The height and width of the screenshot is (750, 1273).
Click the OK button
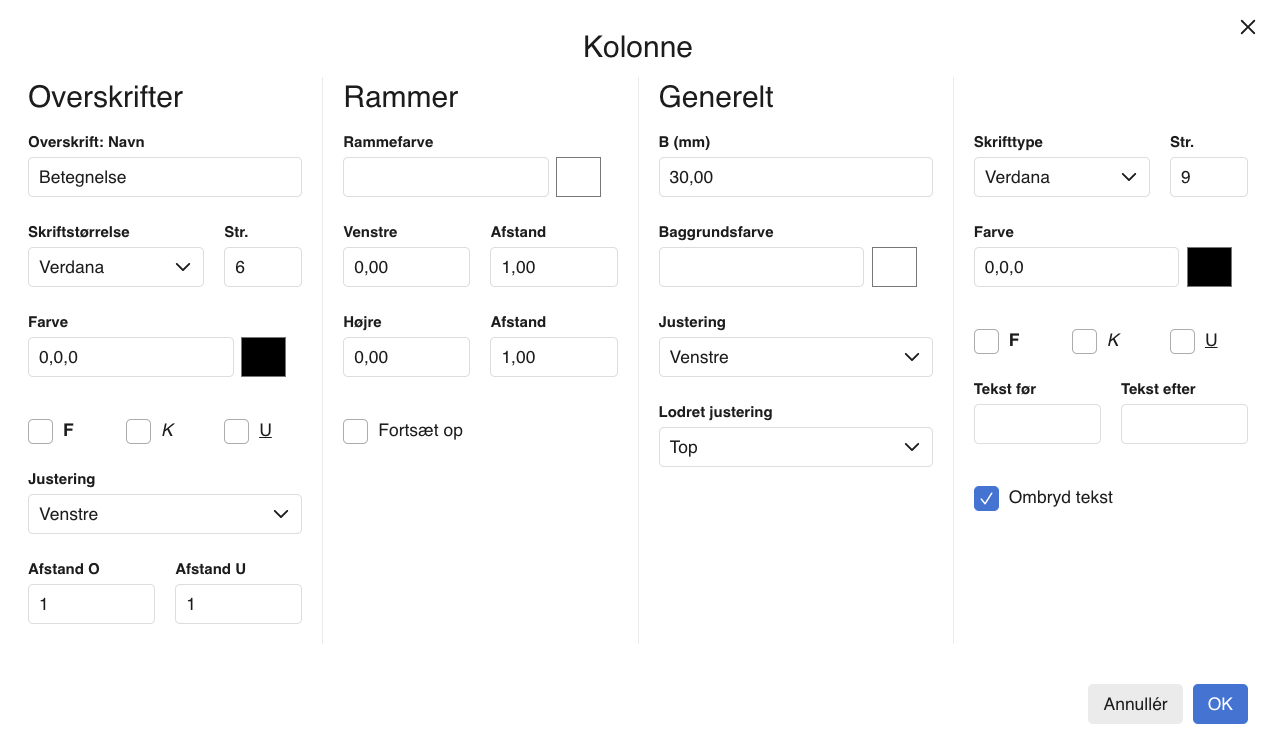coord(1220,704)
